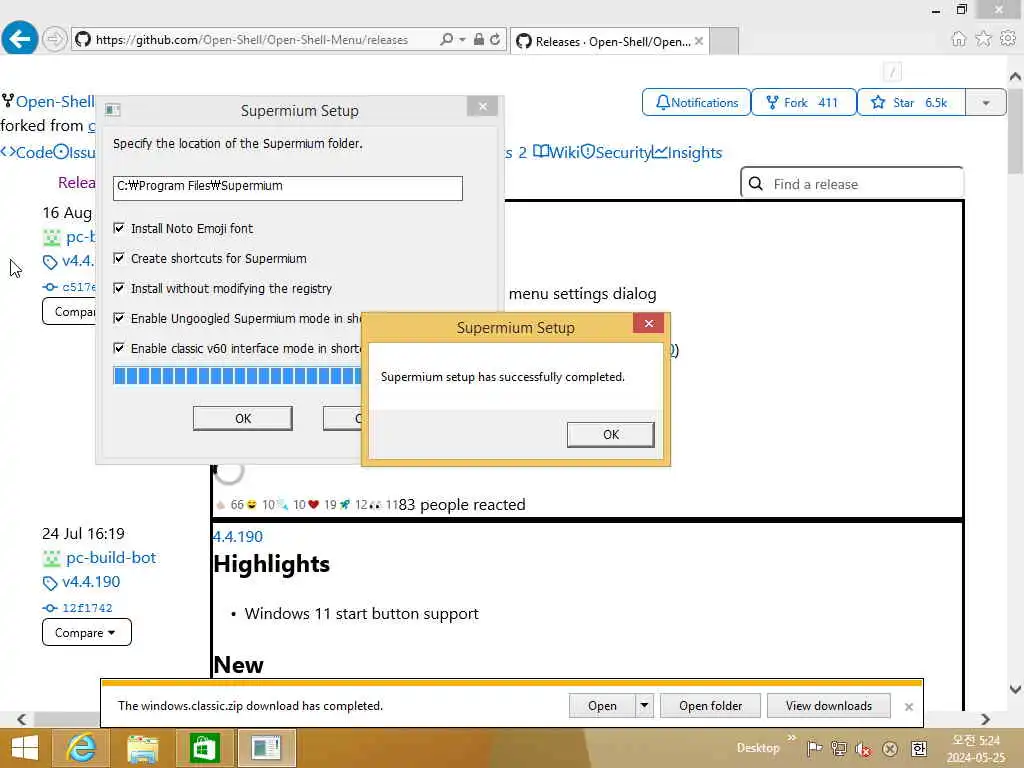Click the muted volume tray icon
Viewport: 1024px width, 768px height.
(x=863, y=748)
